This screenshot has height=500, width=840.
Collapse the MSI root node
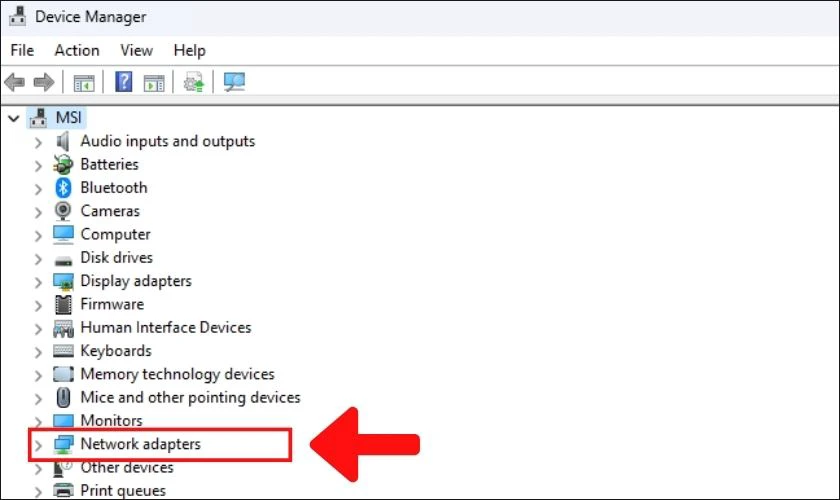tap(13, 118)
